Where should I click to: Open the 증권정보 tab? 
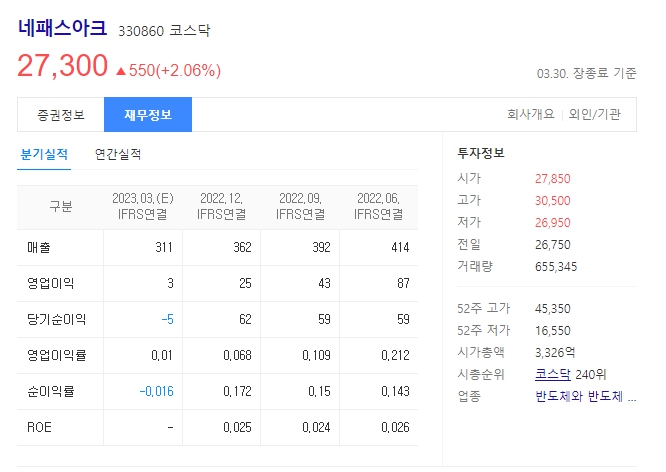click(61, 115)
